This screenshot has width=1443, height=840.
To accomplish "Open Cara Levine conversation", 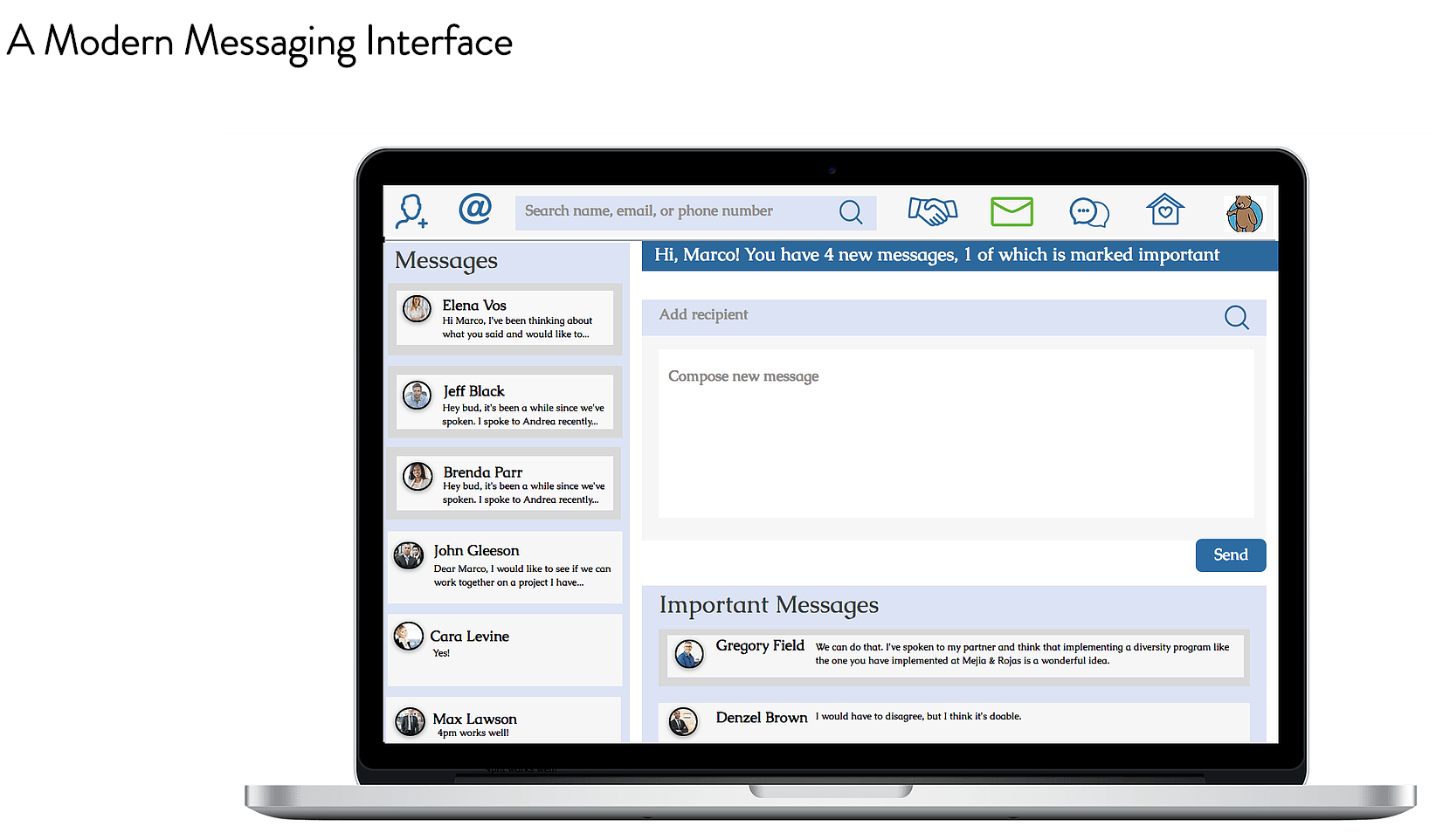I will pos(505,650).
